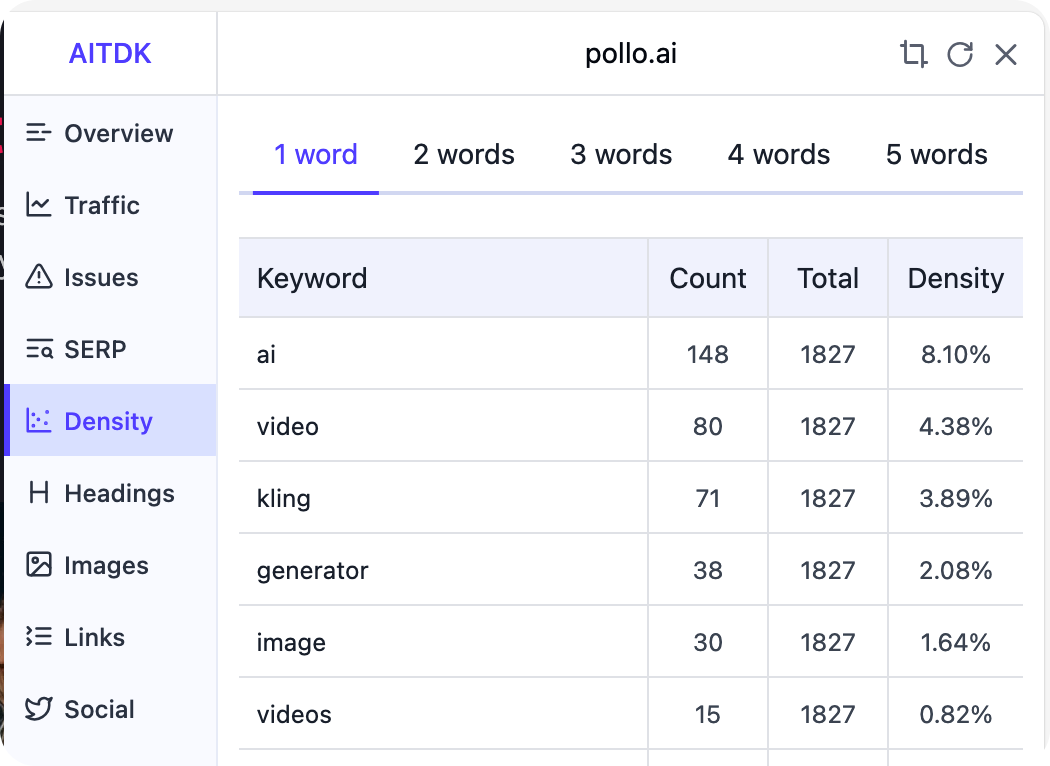Click the Links list icon
The image size is (1050, 766).
[x=38, y=637]
